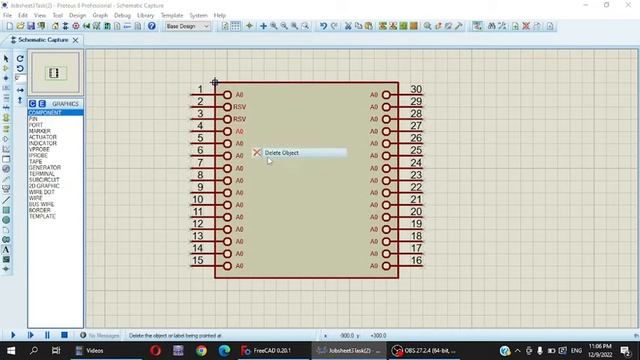Click the E button in the Graphics panel
Screen dimensions: 640x360
[42, 104]
